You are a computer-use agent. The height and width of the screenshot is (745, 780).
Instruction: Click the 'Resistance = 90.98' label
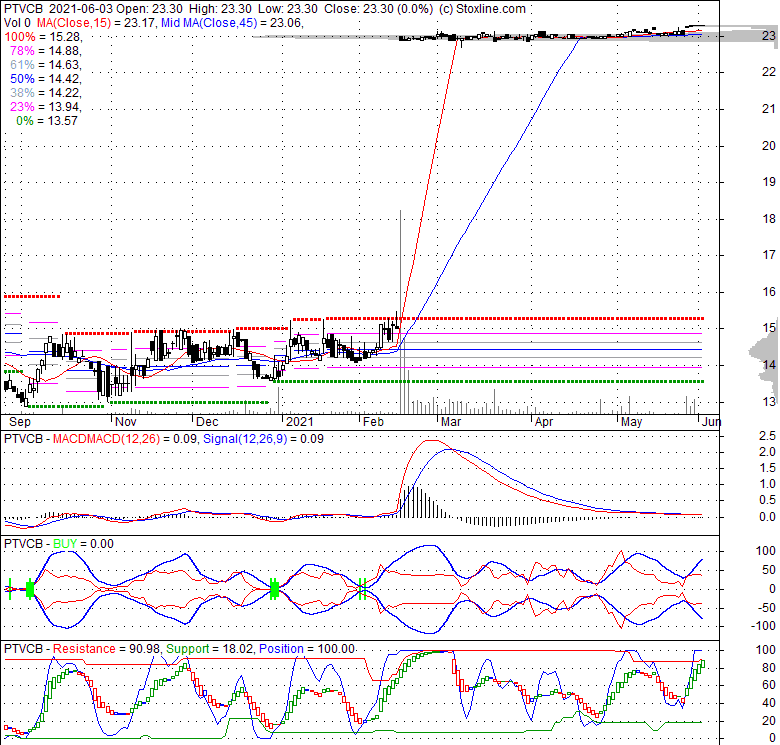pos(106,649)
